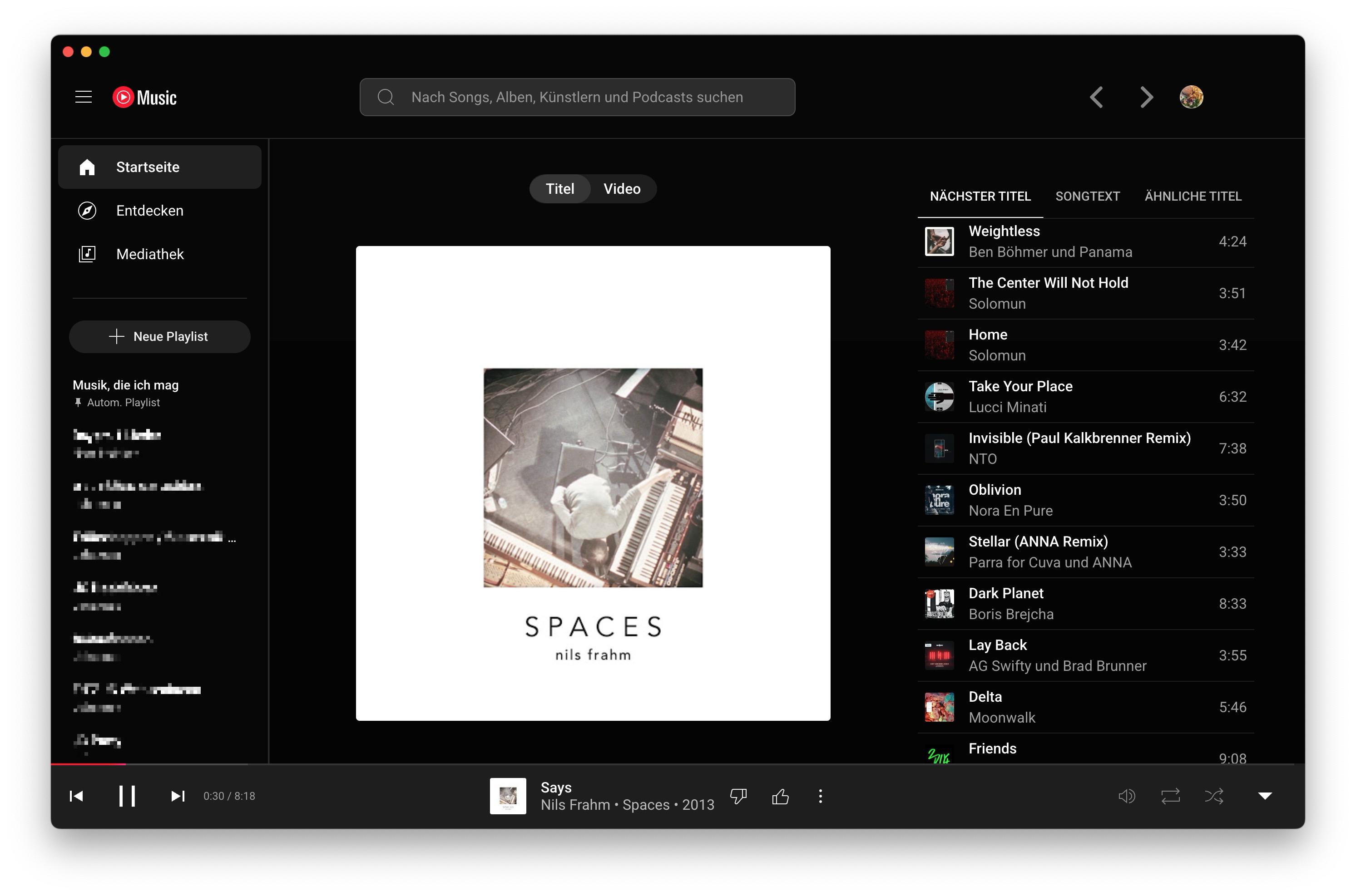Play Home by Solomun
The image size is (1356, 896).
[1086, 345]
